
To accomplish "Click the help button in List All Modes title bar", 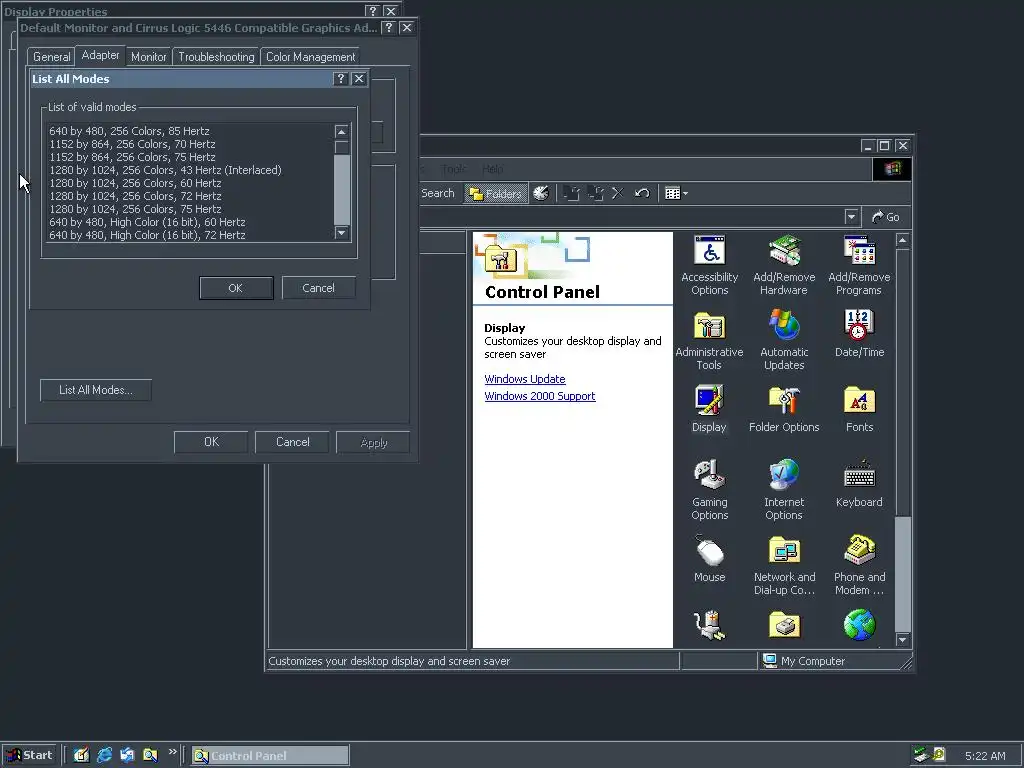I will tap(340, 79).
